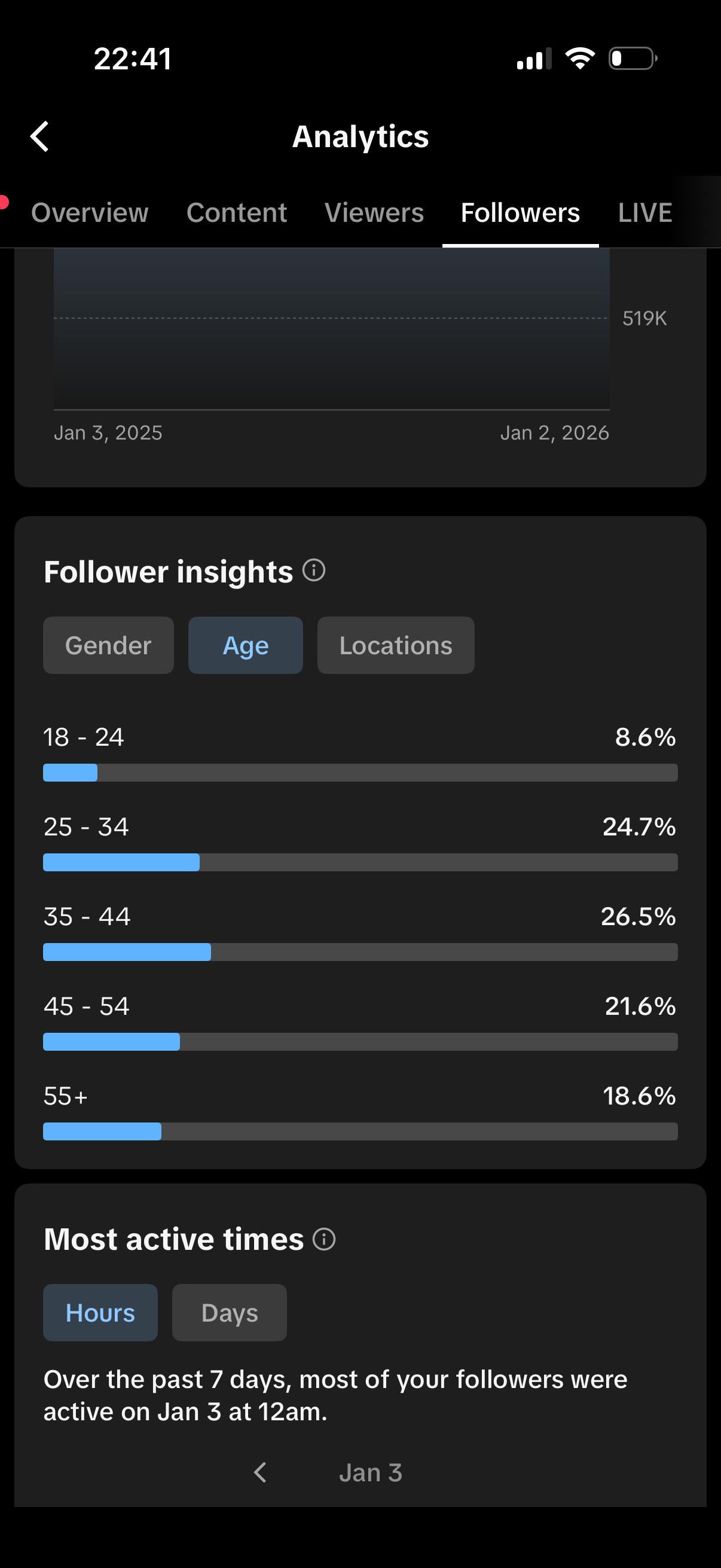Open info icon next to Follower insights
This screenshot has width=721, height=1568.
click(314, 571)
